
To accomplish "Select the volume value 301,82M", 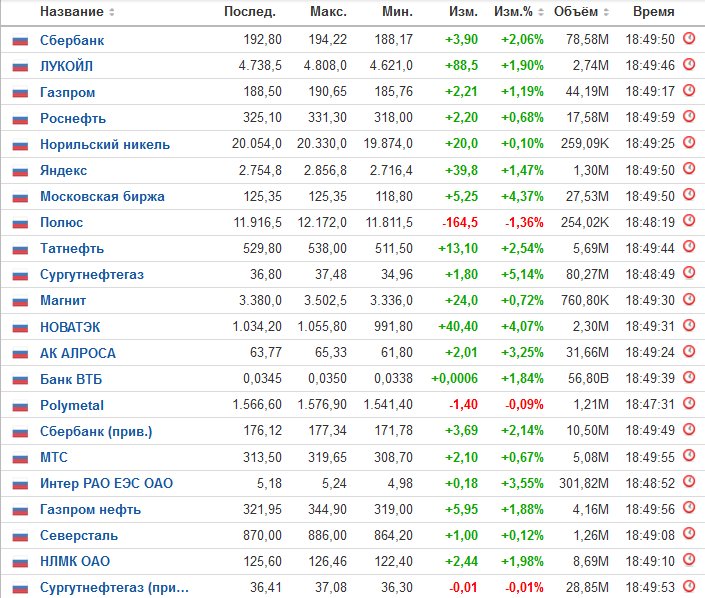I will tap(584, 483).
